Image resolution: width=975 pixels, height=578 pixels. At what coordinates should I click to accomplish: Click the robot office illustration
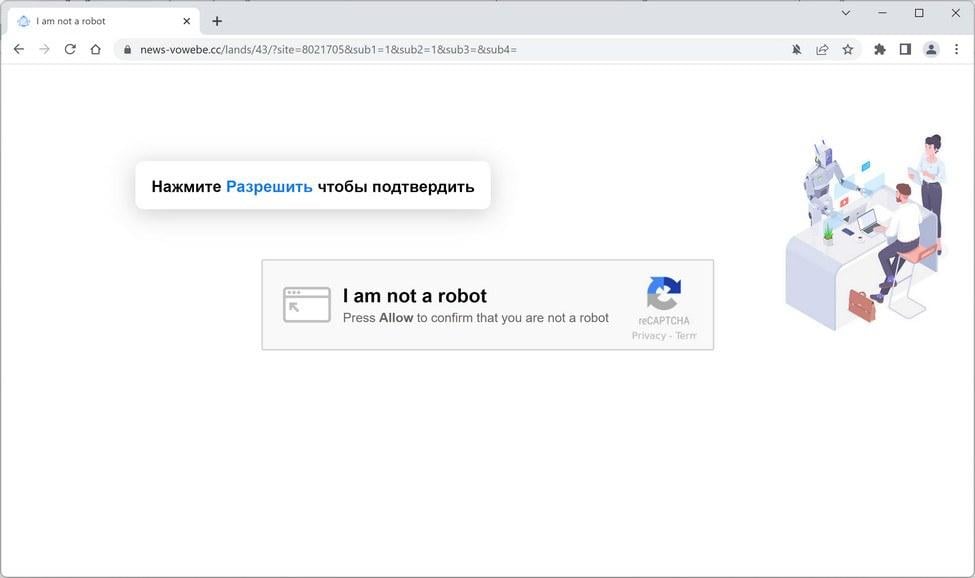tap(866, 232)
